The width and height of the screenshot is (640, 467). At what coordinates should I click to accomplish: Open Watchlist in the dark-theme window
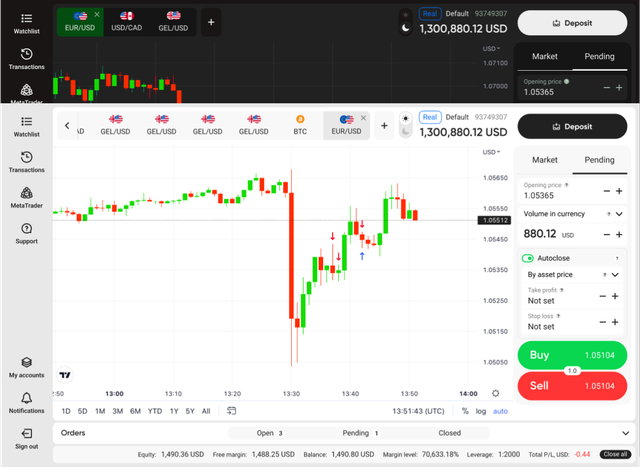(27, 23)
